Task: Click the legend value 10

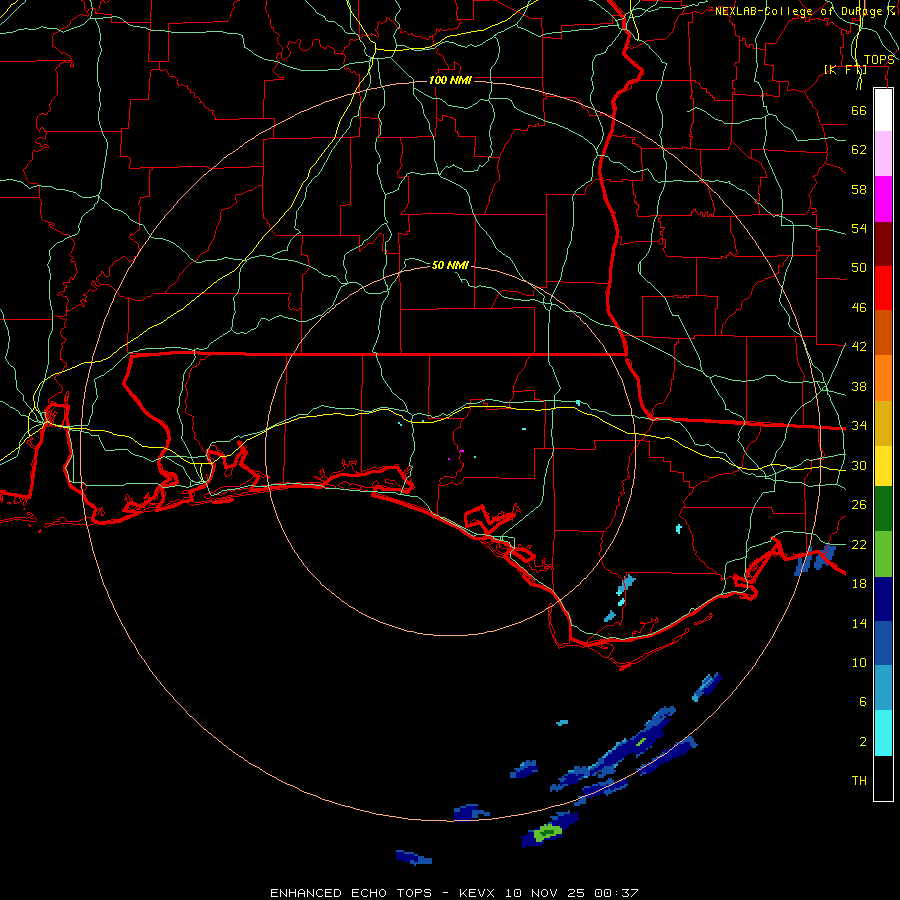Action: point(859,662)
